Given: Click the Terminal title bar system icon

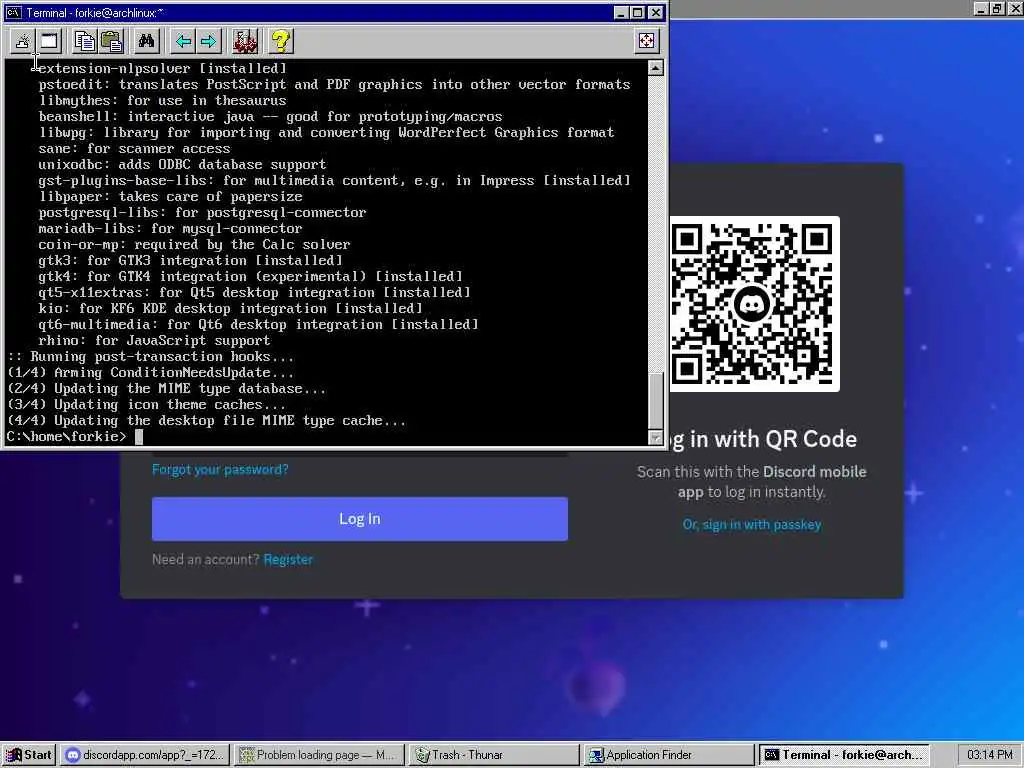Looking at the screenshot, I should pyautogui.click(x=14, y=12).
